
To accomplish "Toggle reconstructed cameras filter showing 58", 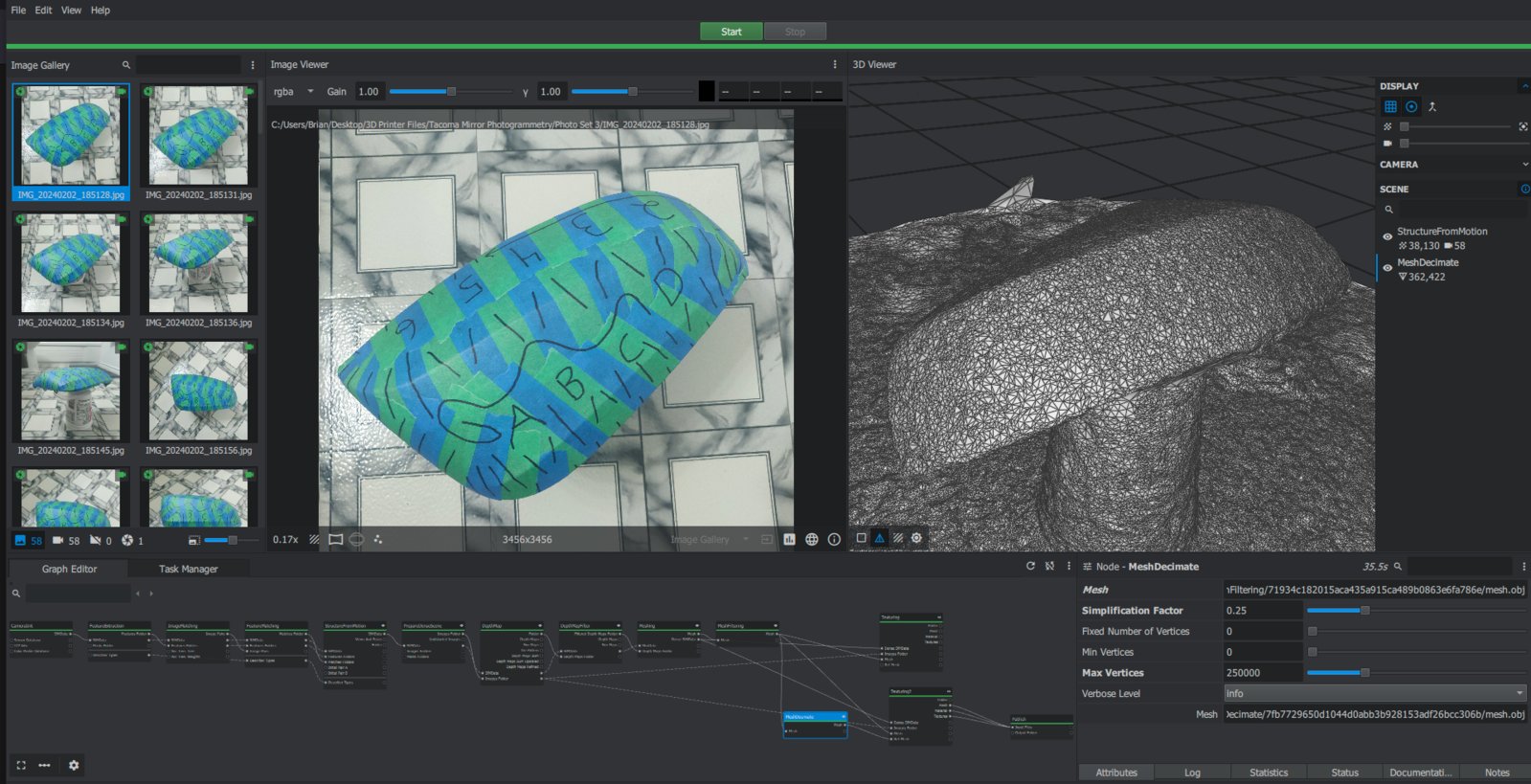I will click(x=65, y=540).
